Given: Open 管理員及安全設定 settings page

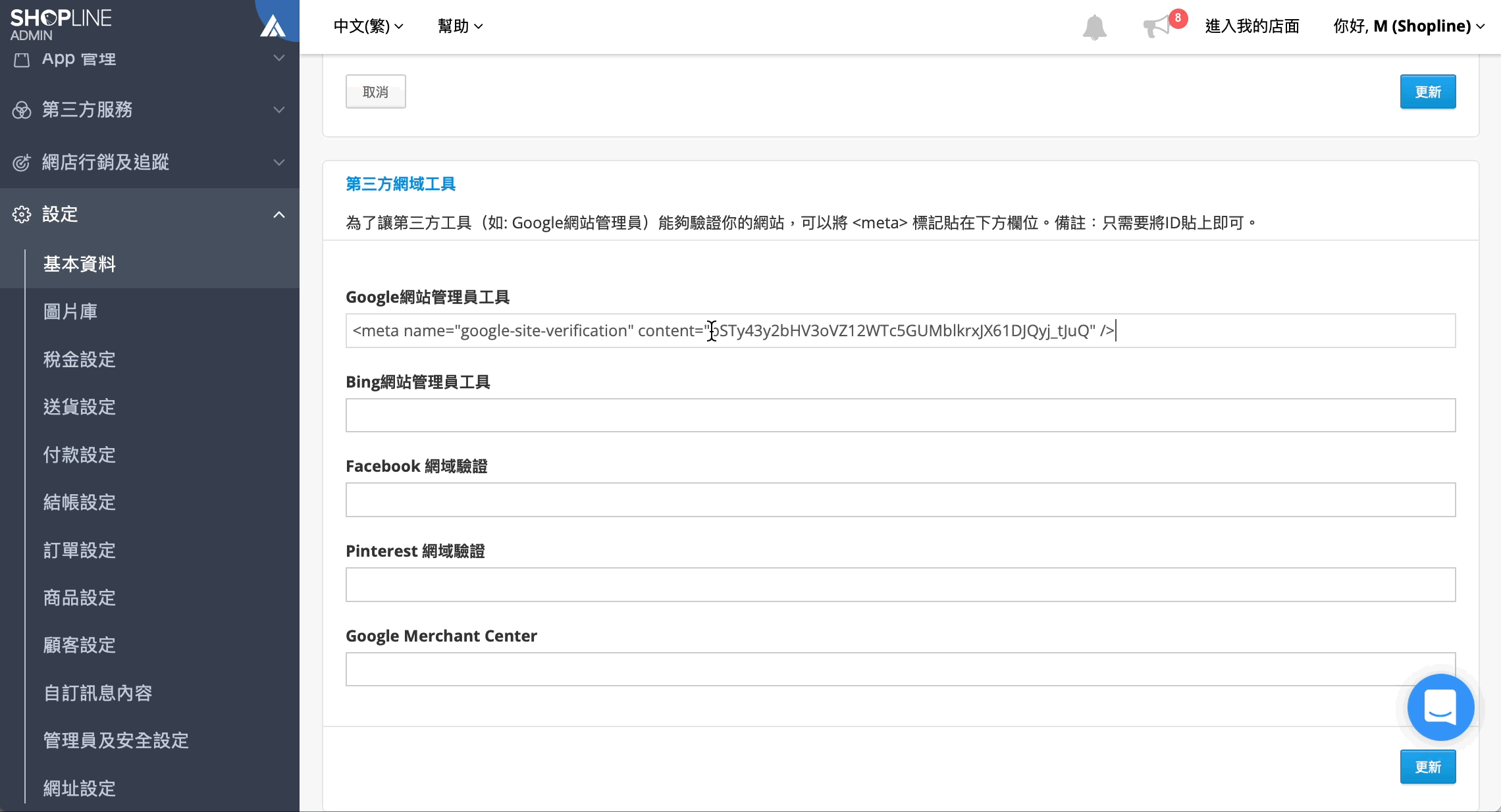Looking at the screenshot, I should point(116,740).
